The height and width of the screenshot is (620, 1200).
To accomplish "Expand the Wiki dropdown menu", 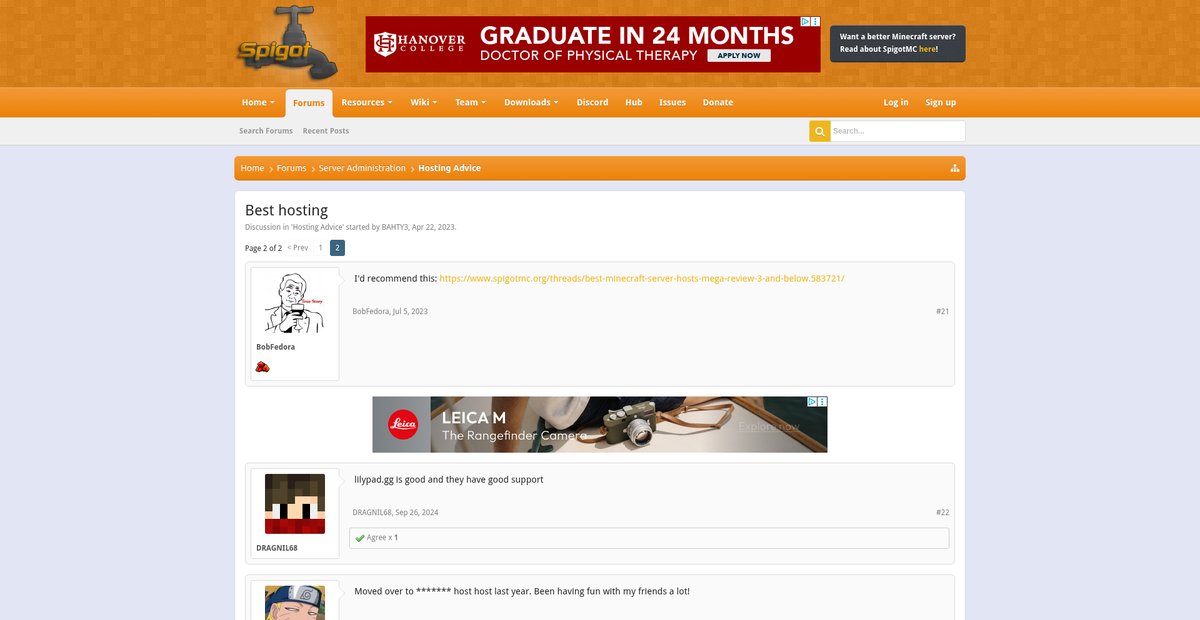I will click(x=424, y=102).
